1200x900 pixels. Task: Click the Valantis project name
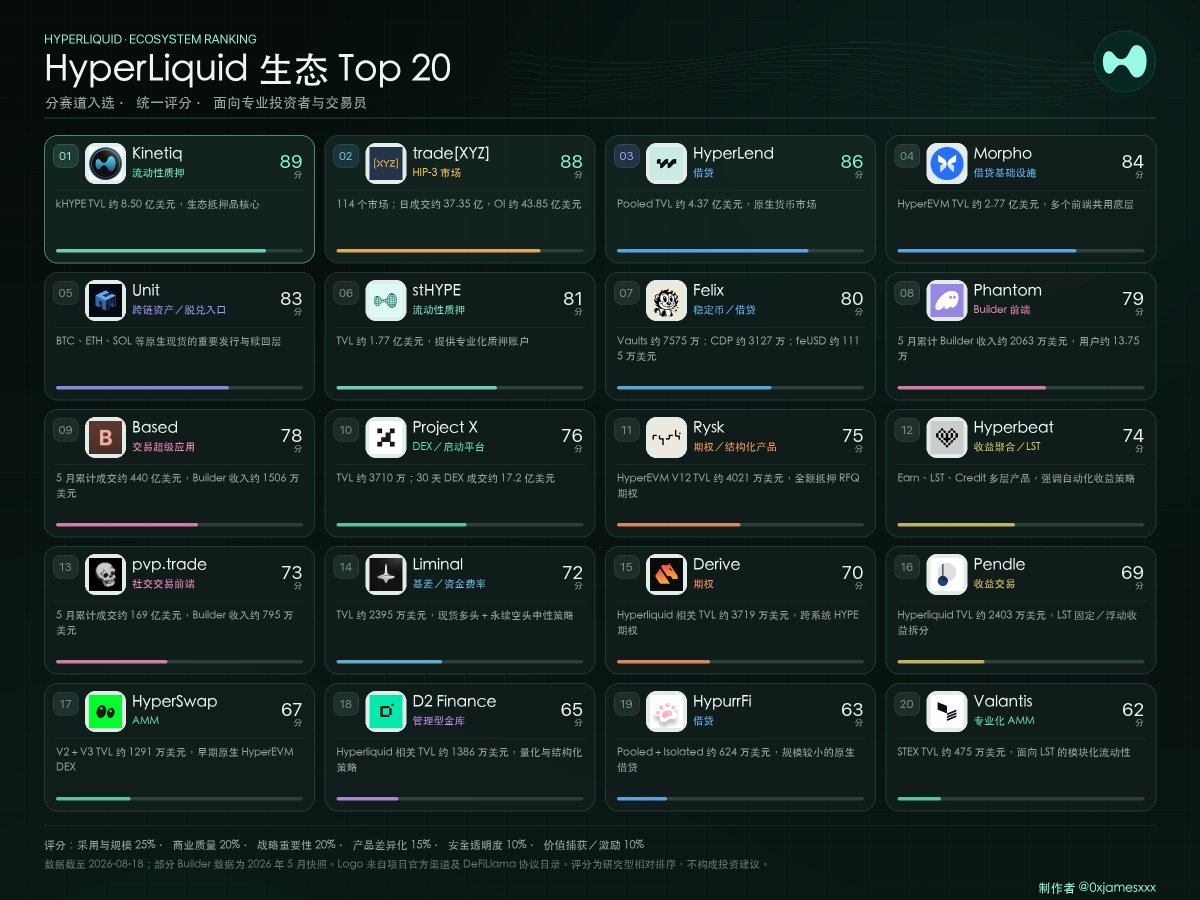tap(1004, 702)
